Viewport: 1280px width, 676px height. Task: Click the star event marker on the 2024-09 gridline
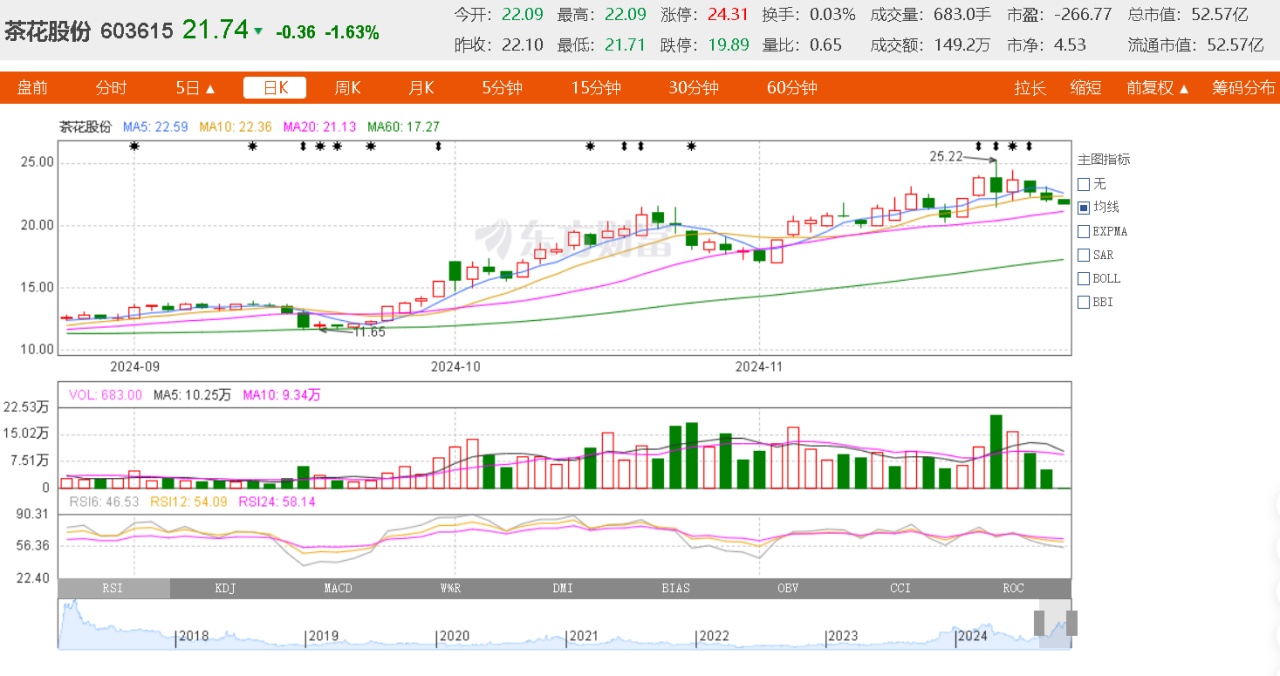(x=135, y=146)
